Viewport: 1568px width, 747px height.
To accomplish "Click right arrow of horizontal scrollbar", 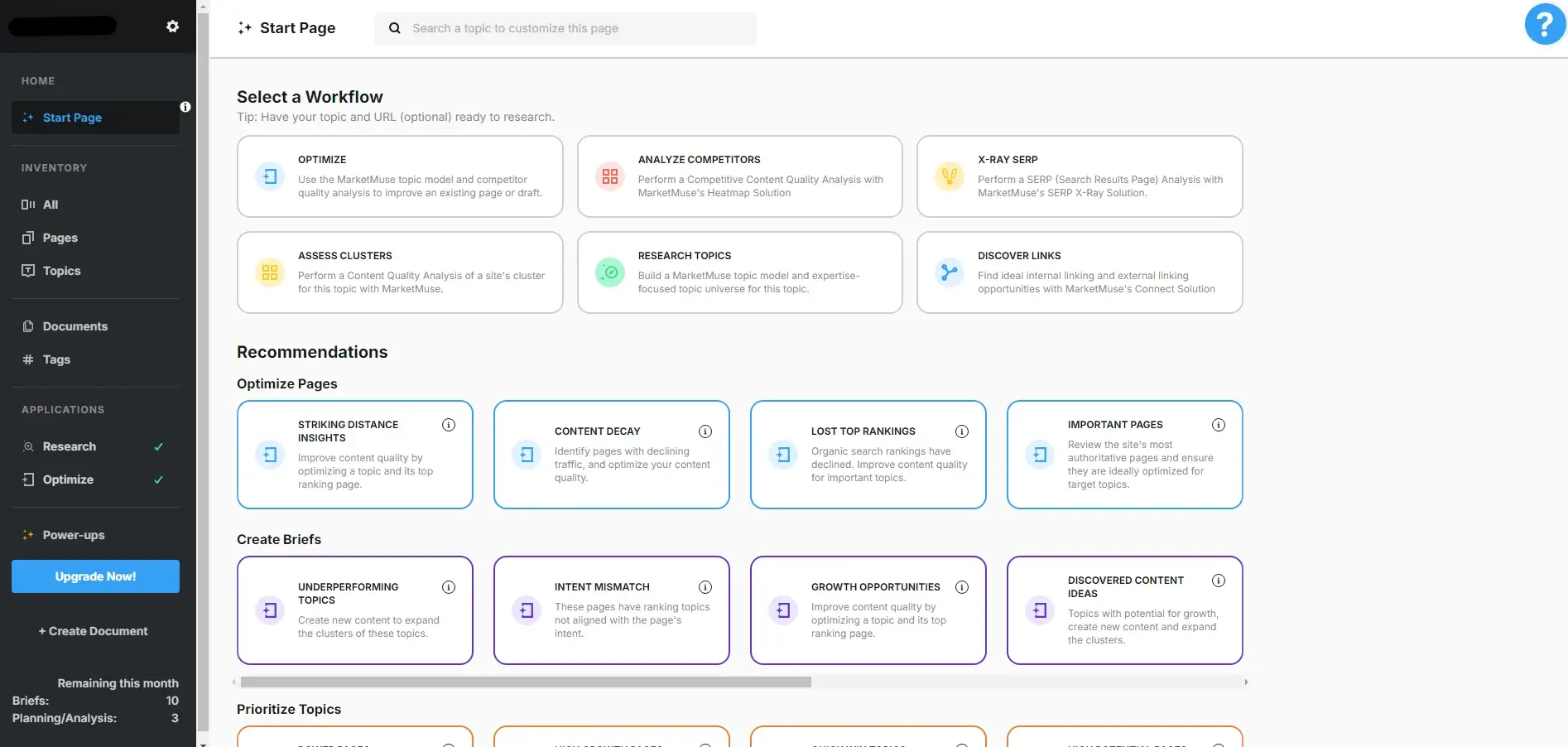I will click(1246, 682).
